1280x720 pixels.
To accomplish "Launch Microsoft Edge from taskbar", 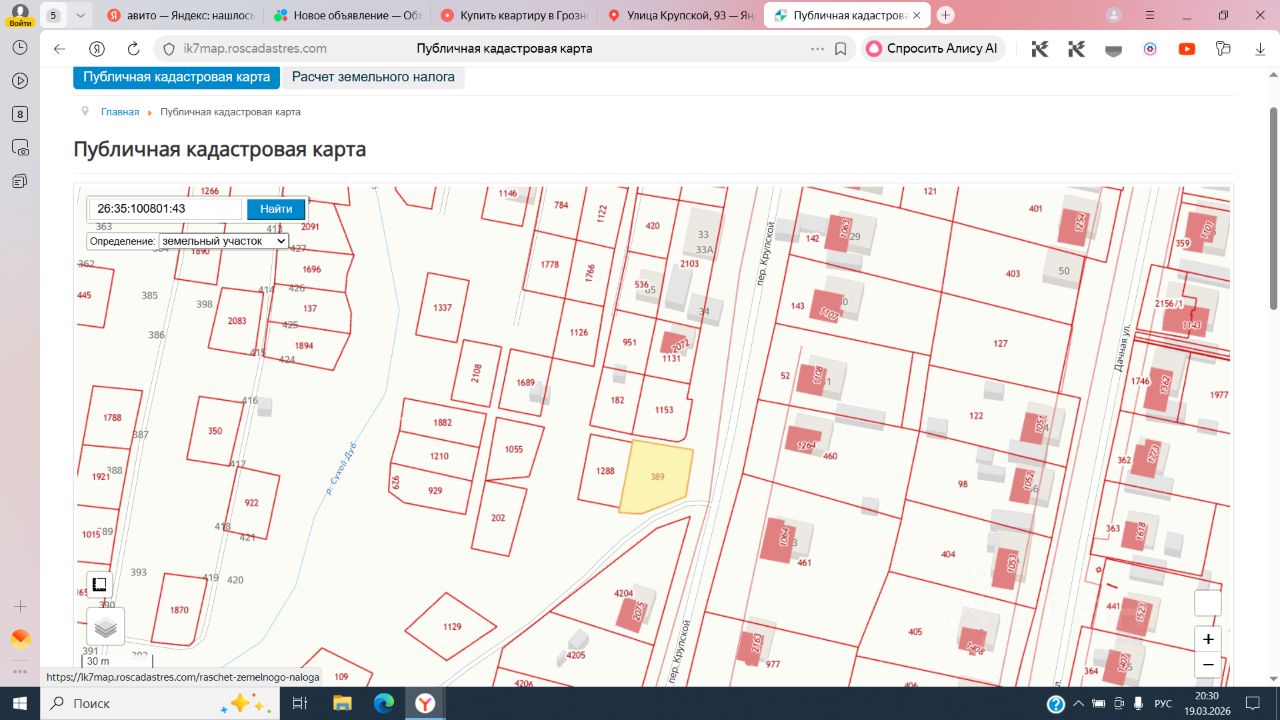I will pos(384,704).
